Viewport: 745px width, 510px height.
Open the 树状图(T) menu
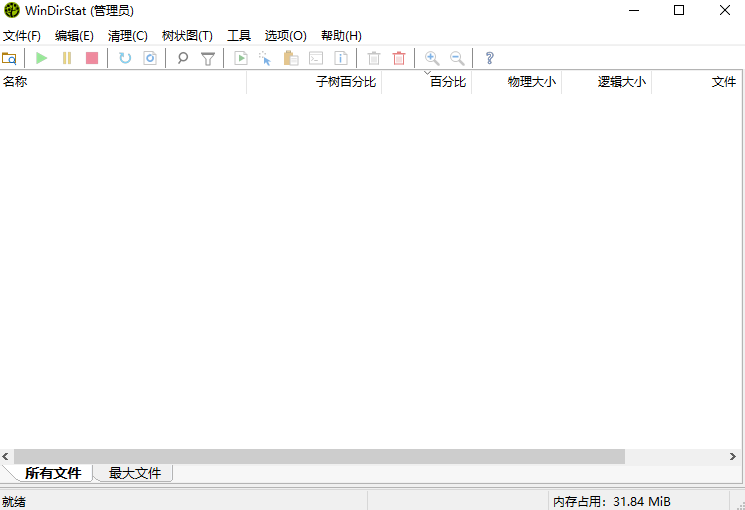click(187, 36)
